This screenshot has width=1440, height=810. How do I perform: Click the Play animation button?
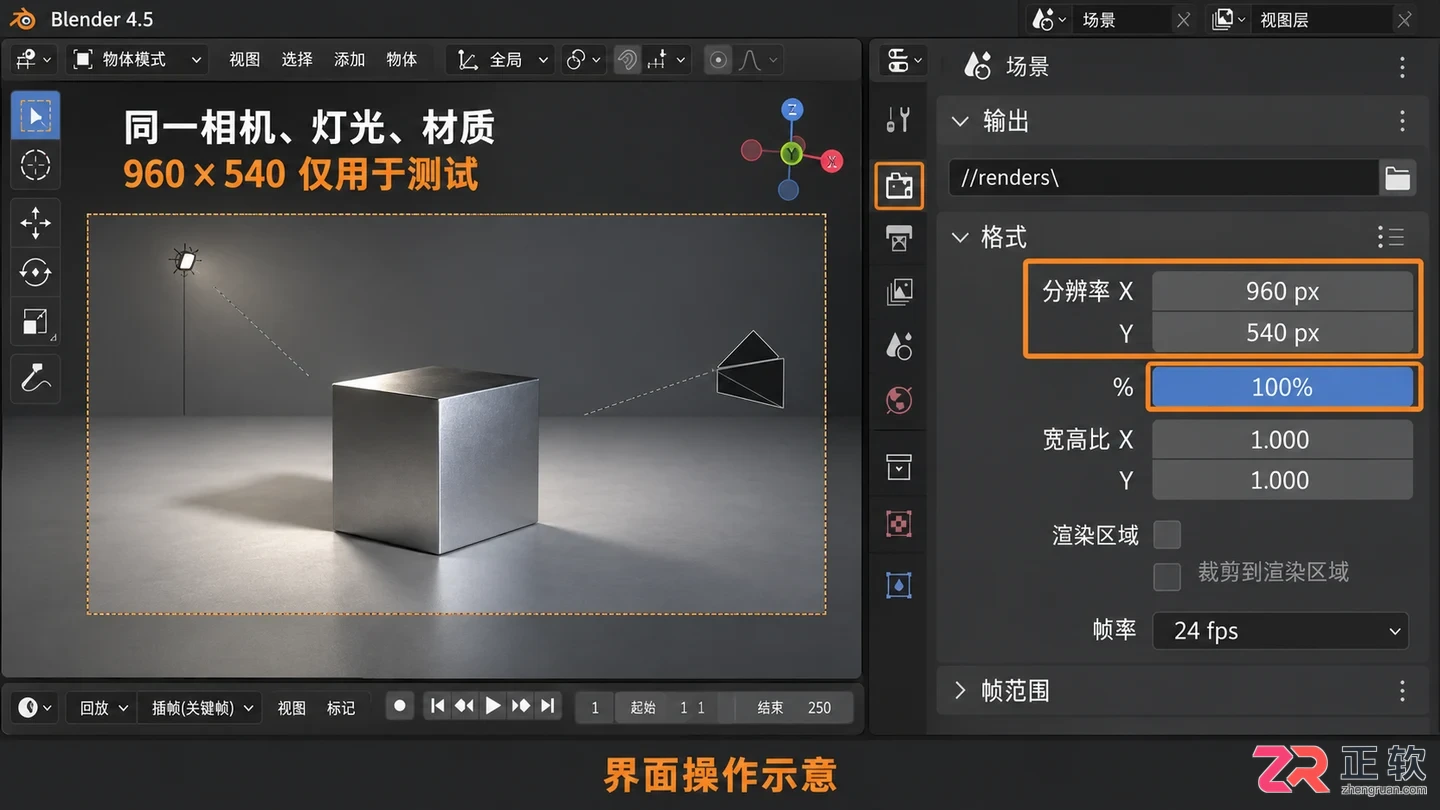pos(492,706)
